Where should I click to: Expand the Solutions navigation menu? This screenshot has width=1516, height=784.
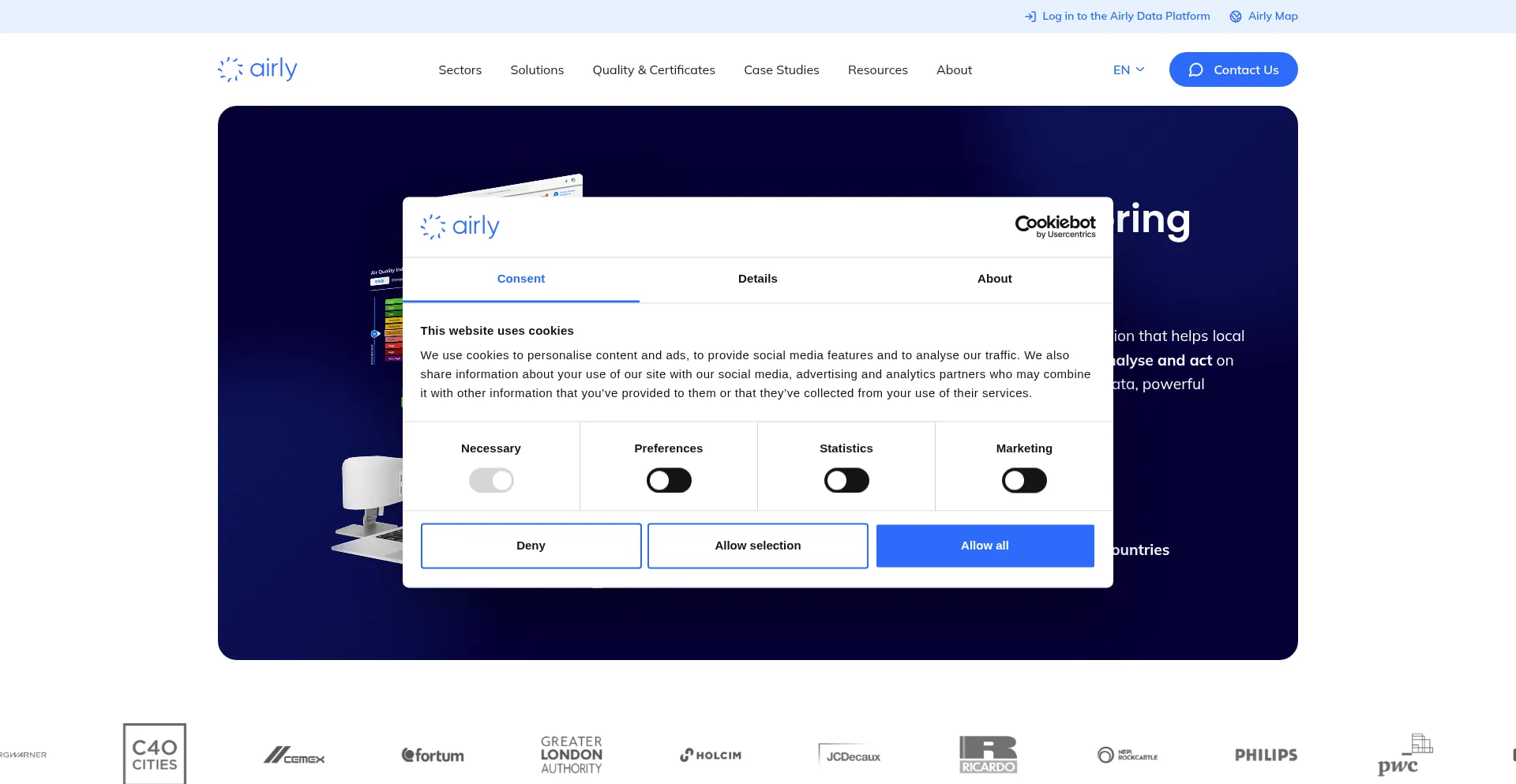(537, 69)
